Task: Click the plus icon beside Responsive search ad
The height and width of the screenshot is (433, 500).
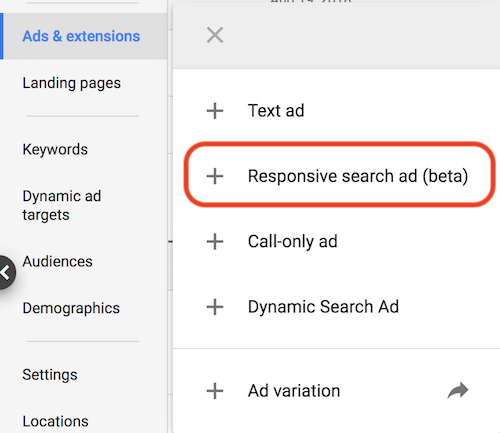Action: tap(215, 176)
